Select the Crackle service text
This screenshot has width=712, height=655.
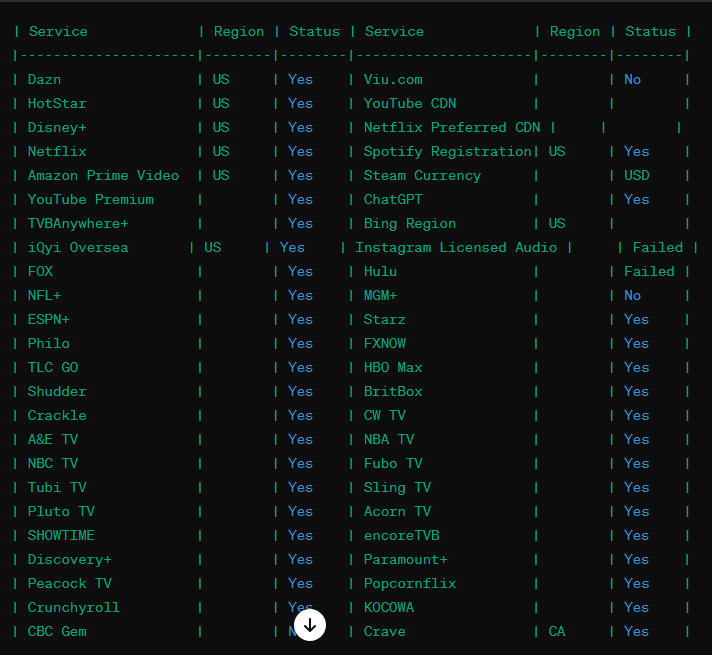(x=57, y=416)
